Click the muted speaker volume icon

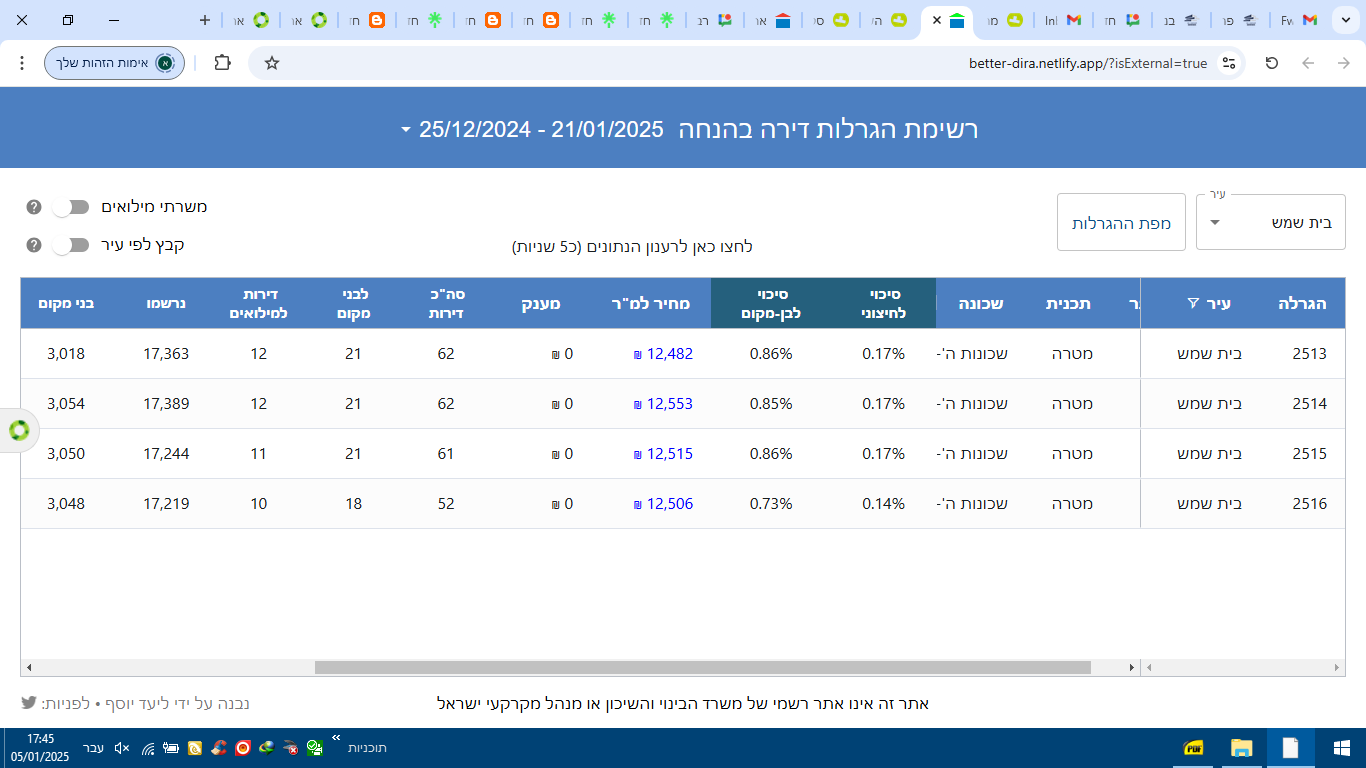[122, 748]
